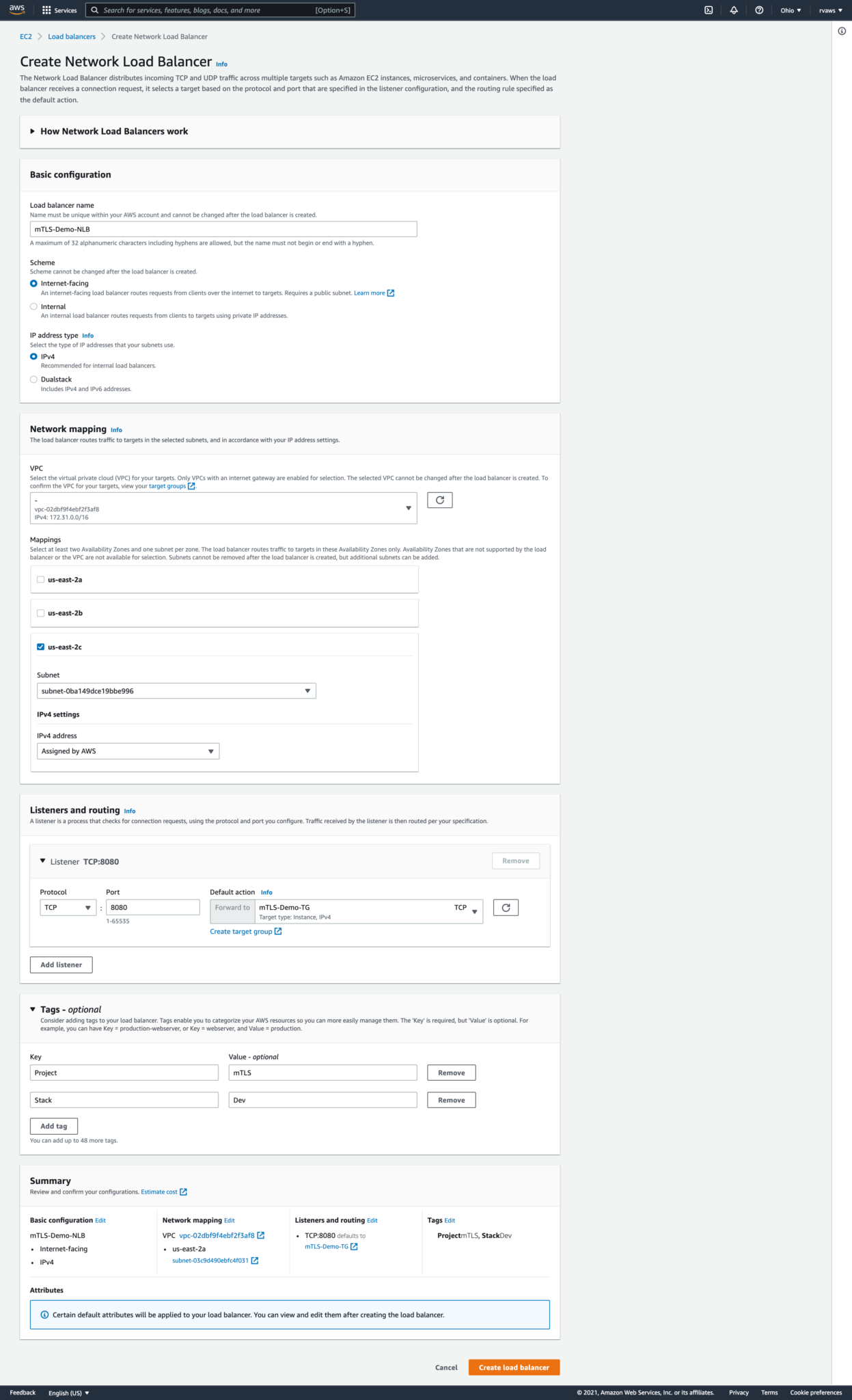852x1400 pixels.
Task: Uncheck the us-east-2c availability zone
Action: [41, 647]
